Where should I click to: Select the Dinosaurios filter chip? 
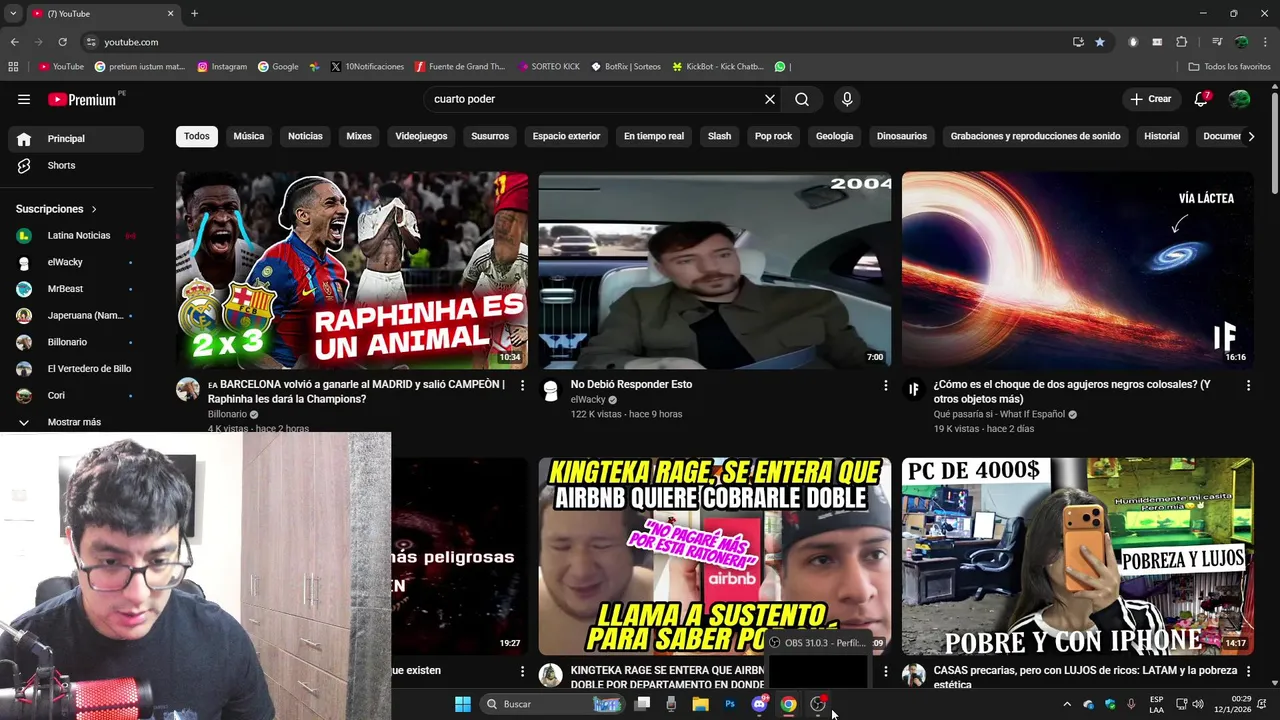pos(902,136)
